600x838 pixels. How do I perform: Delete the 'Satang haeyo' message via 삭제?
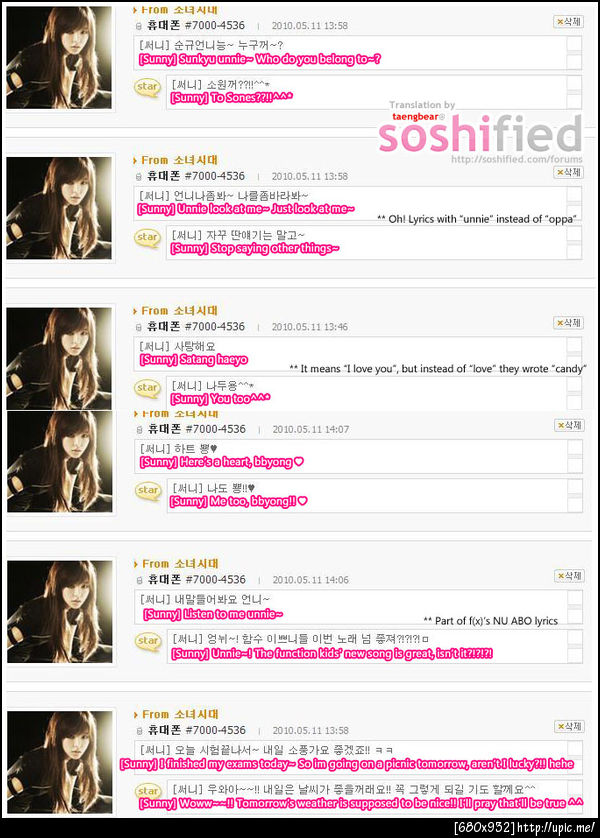pos(568,323)
